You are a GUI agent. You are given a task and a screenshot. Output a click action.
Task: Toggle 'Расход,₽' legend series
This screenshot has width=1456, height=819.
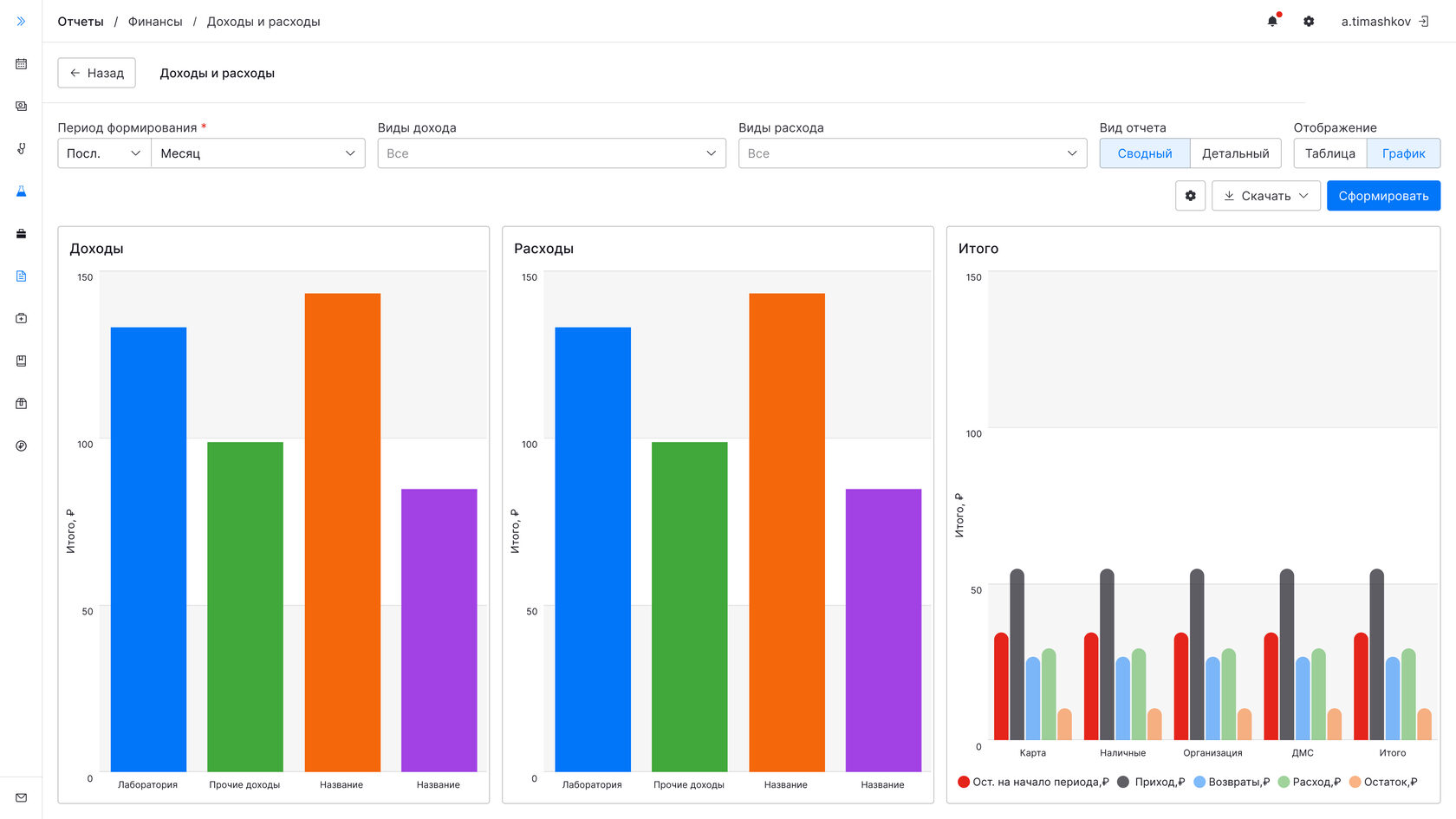tap(1309, 782)
